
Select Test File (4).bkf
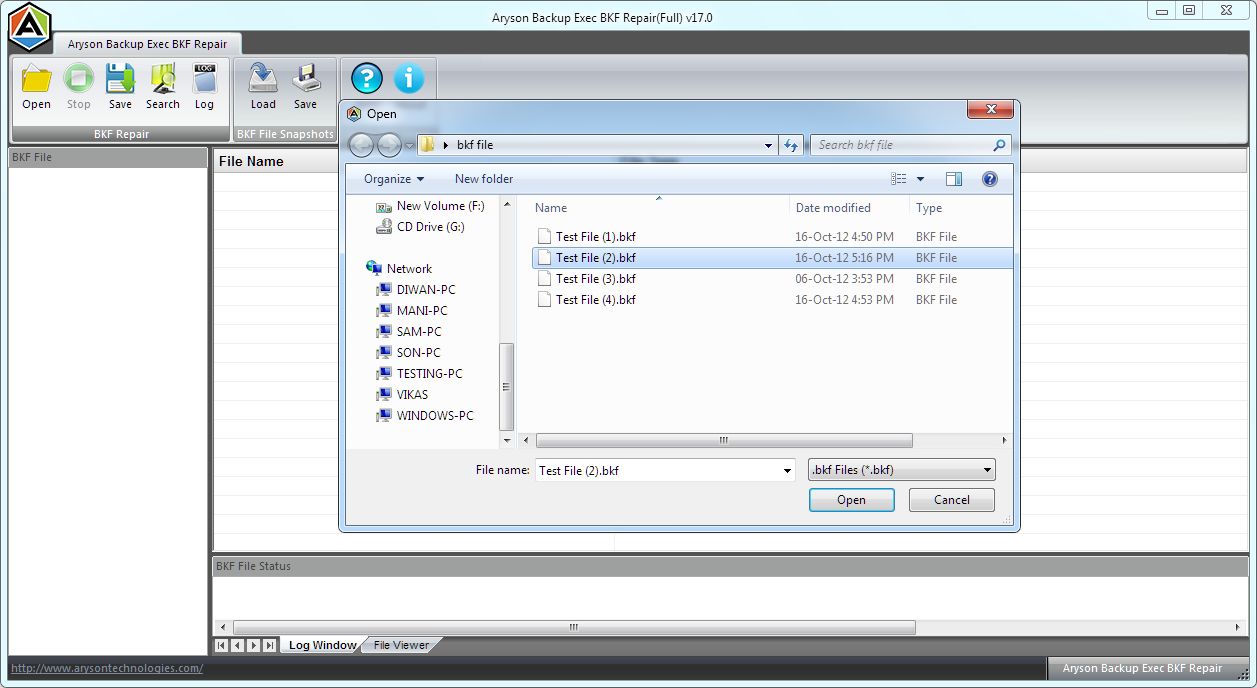pyautogui.click(x=772, y=300)
